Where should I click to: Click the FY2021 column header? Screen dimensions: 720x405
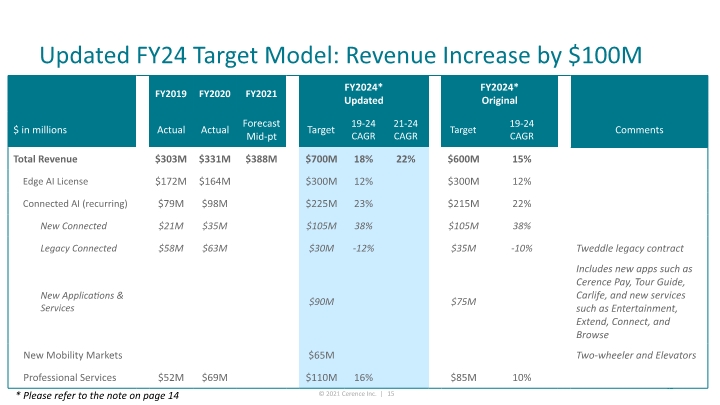click(261, 94)
